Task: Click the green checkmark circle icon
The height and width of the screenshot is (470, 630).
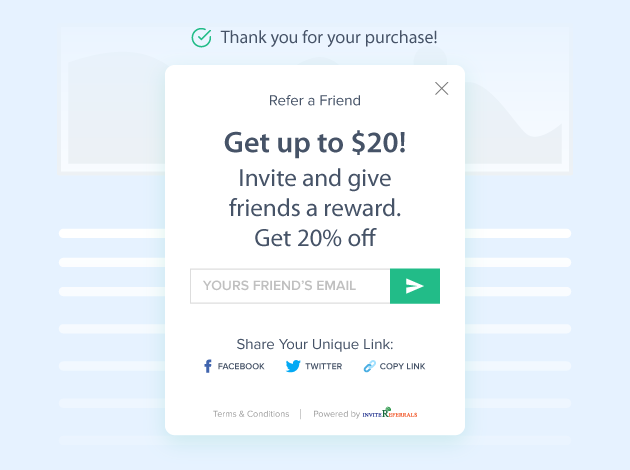Action: [201, 38]
